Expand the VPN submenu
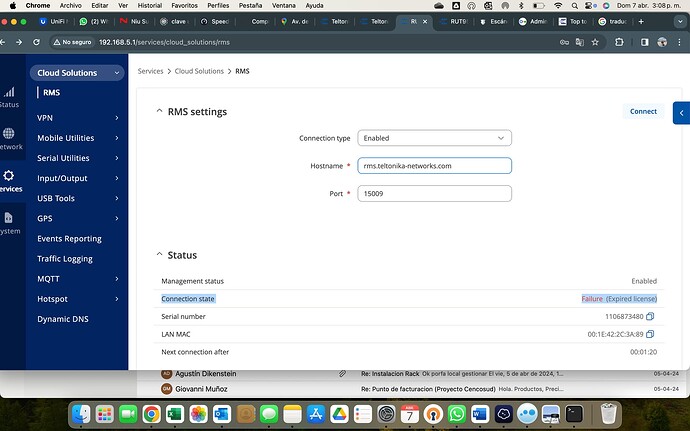Screen dimensions: 690x431 (x=78, y=118)
